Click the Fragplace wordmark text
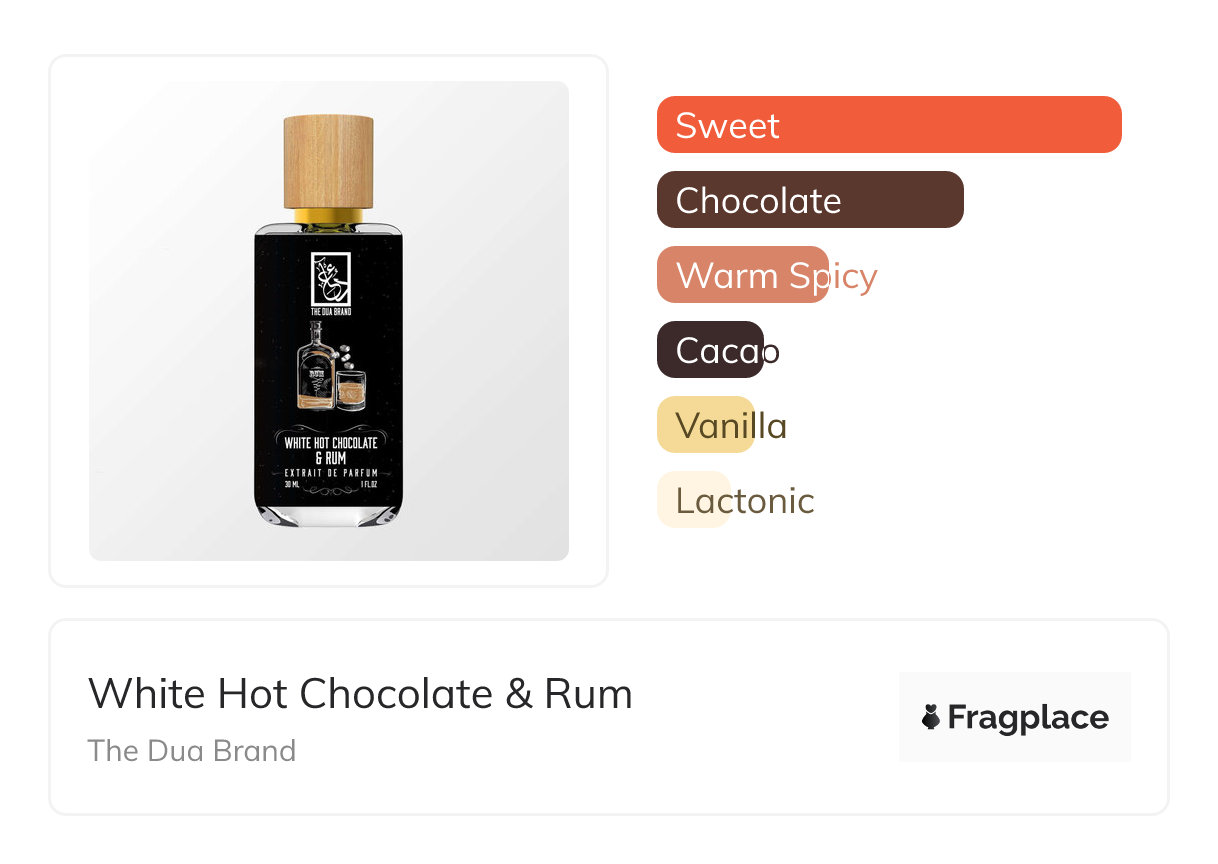The height and width of the screenshot is (864, 1218). (1028, 717)
